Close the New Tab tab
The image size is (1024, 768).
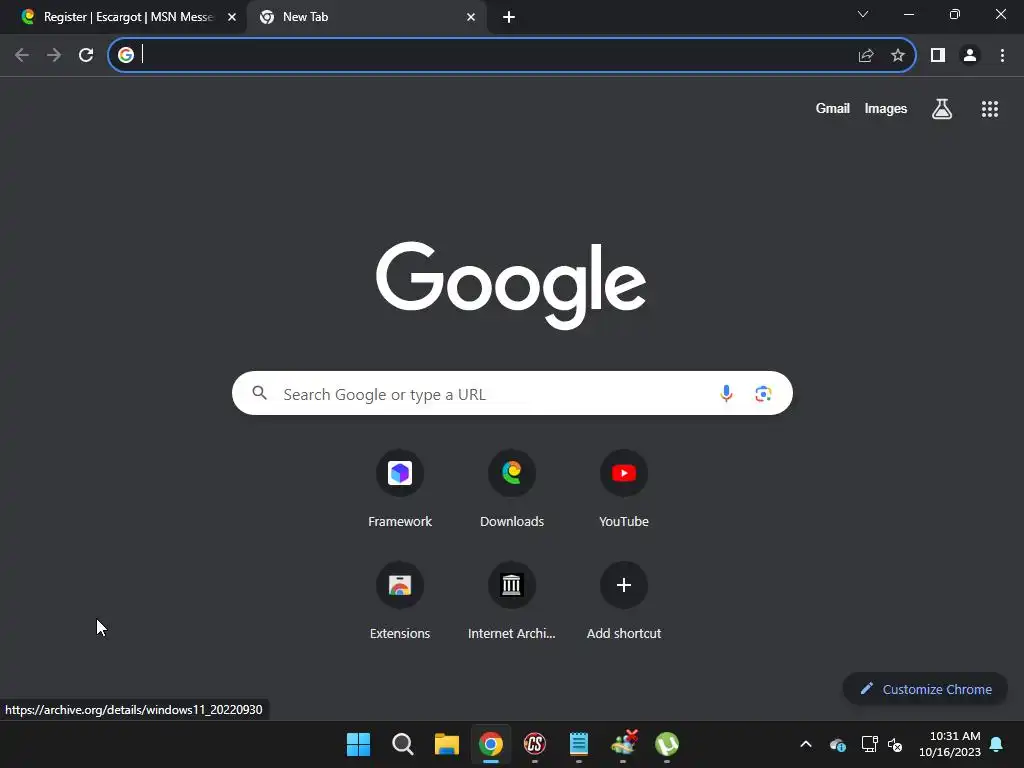(471, 17)
